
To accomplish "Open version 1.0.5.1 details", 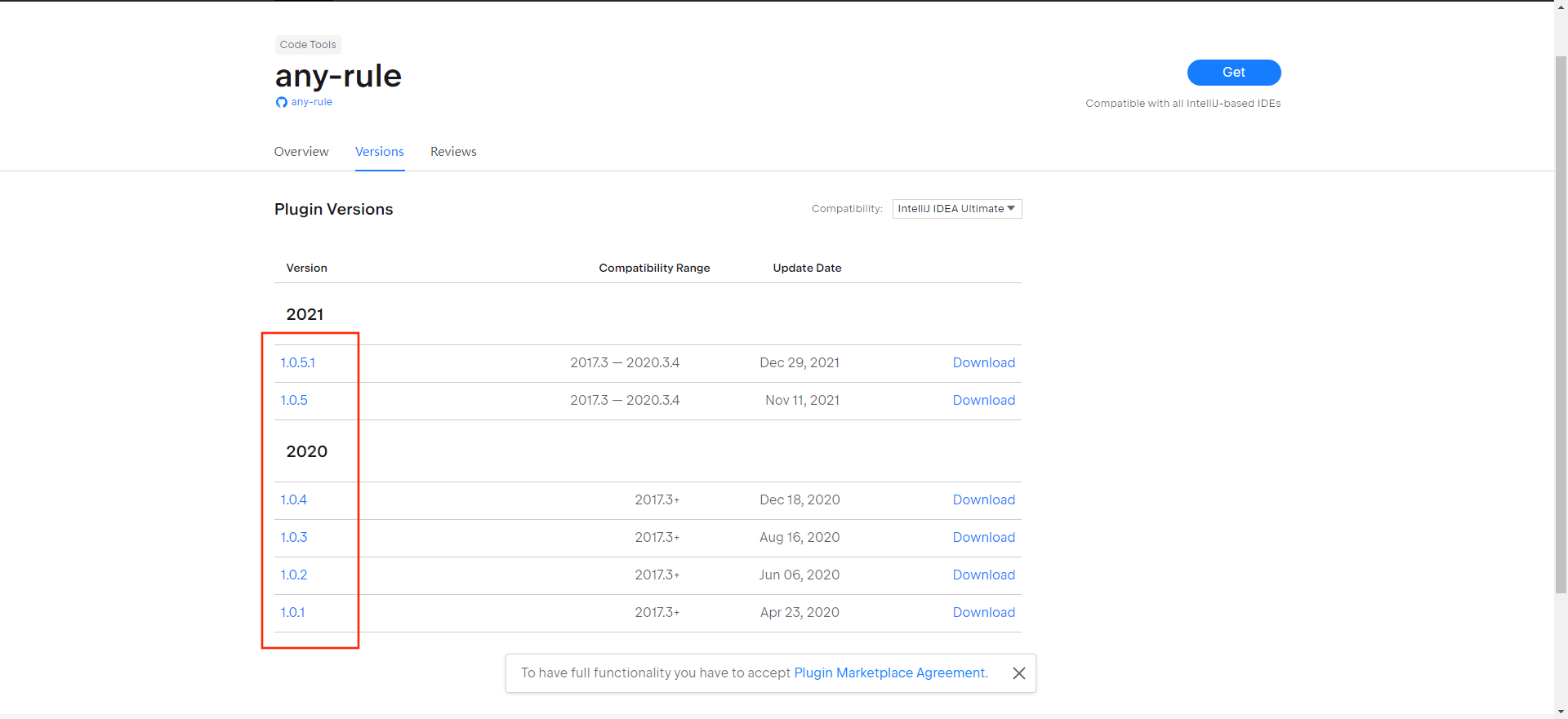I will [x=298, y=363].
